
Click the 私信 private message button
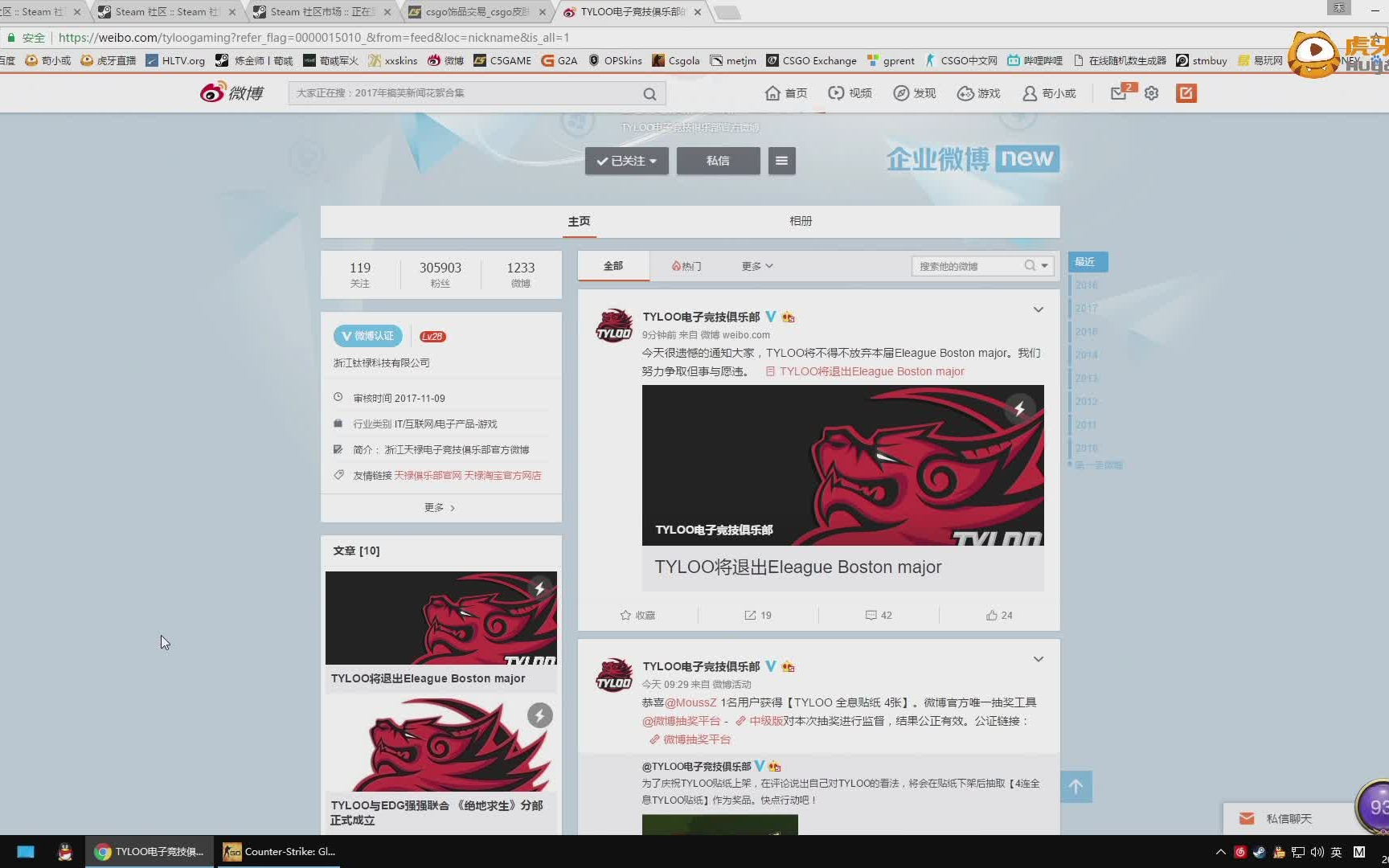pyautogui.click(x=718, y=161)
